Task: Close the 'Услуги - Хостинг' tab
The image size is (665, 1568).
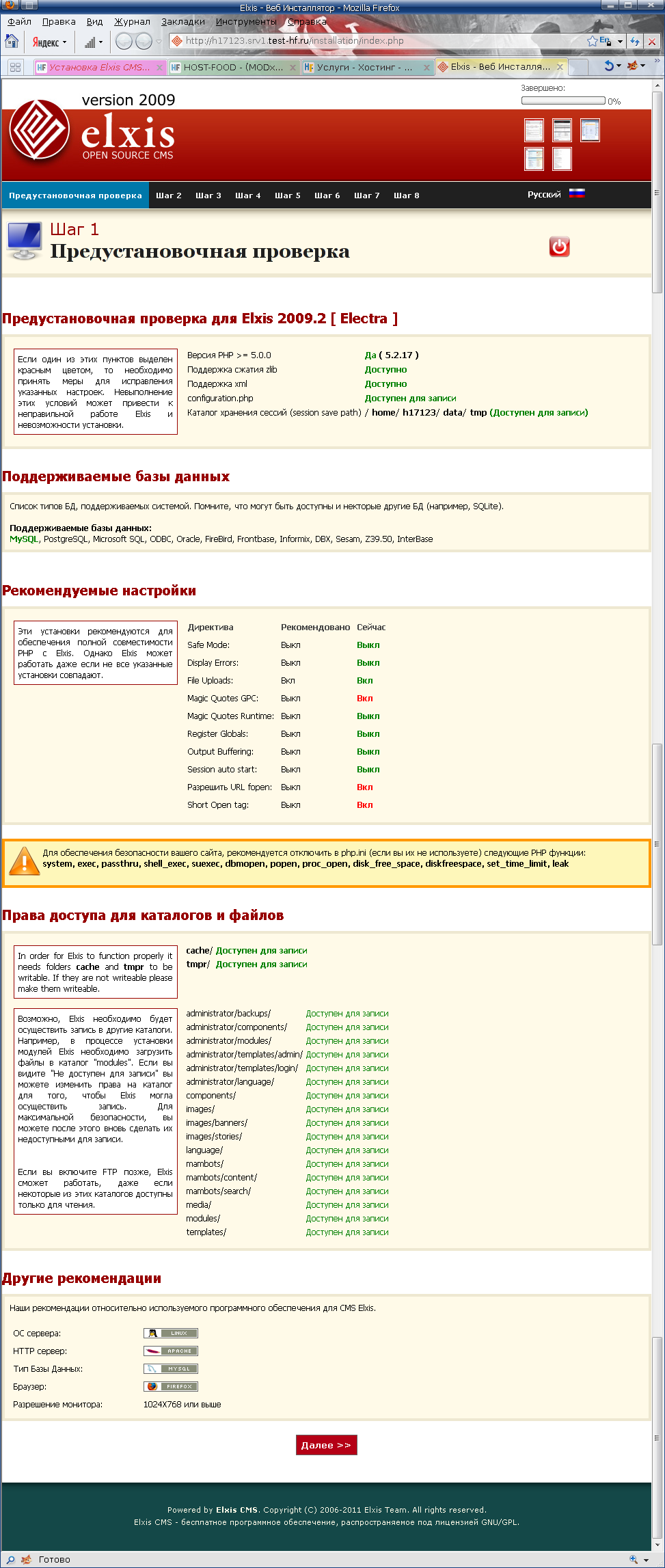Action: (426, 67)
